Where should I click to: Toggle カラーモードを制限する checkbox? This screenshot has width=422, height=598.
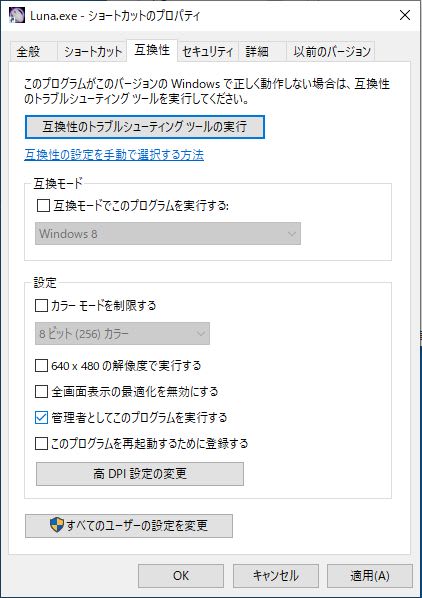41,305
